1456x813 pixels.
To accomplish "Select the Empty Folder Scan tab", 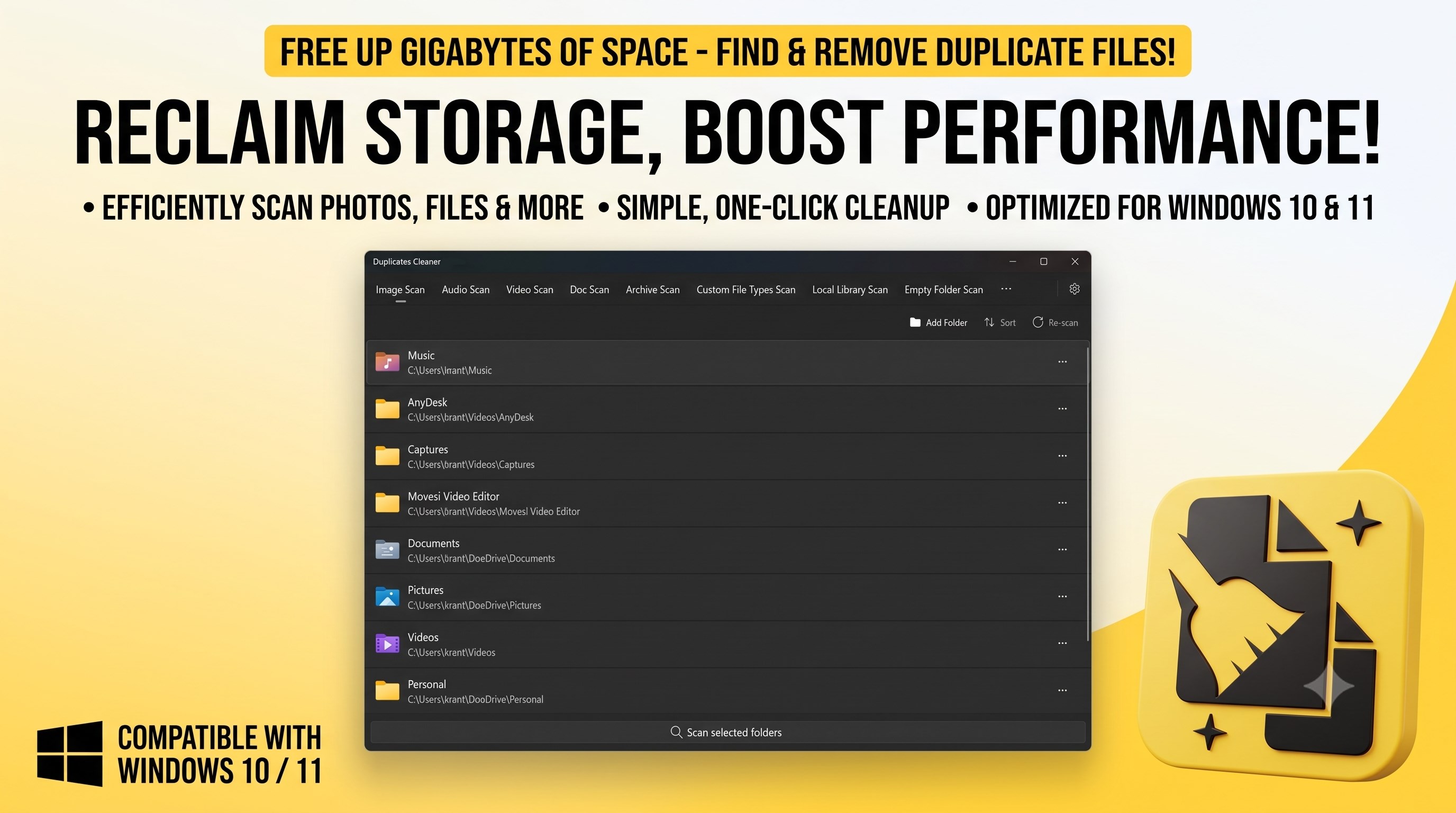I will coord(944,290).
